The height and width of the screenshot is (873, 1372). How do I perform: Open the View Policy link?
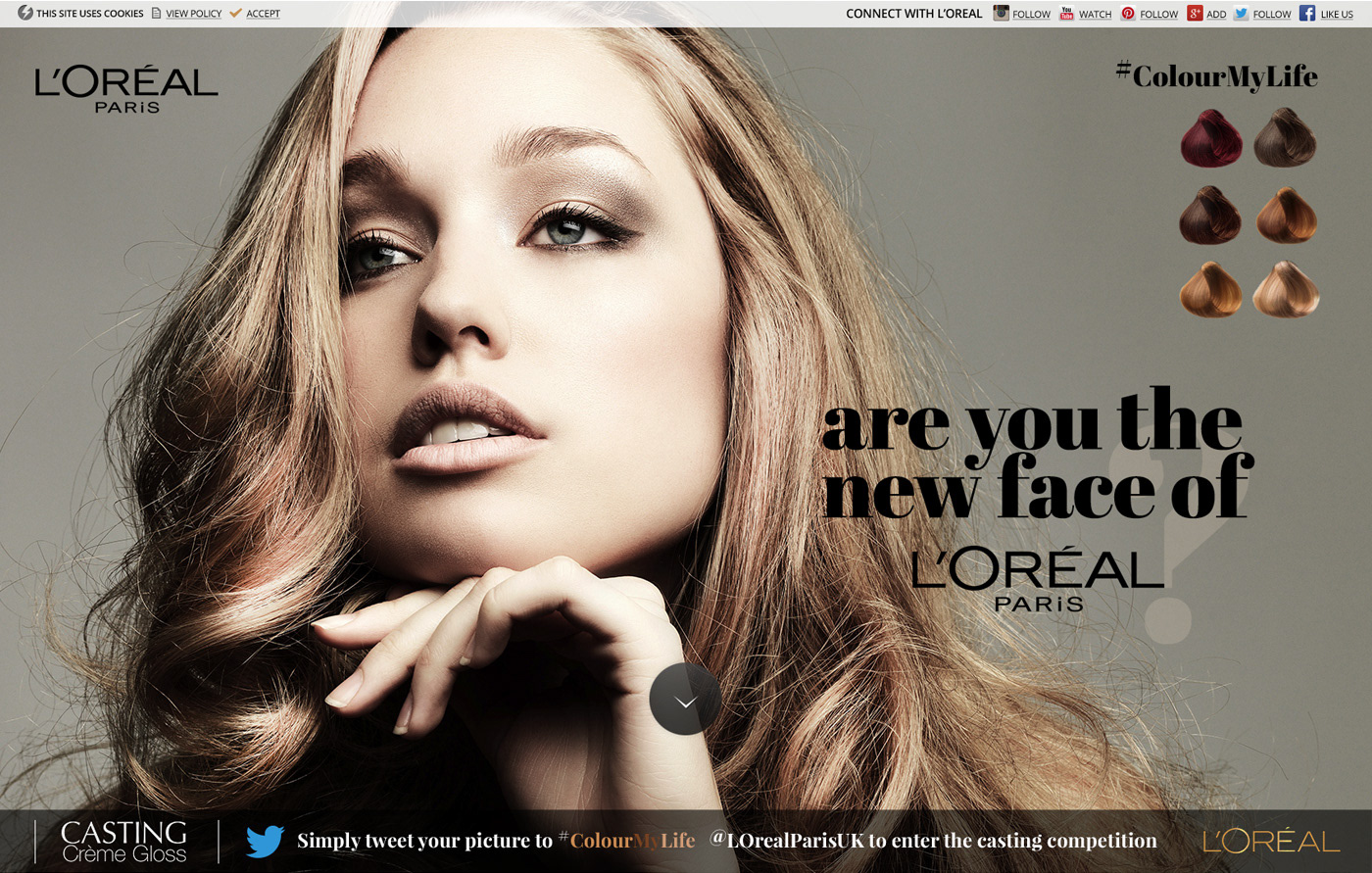194,14
